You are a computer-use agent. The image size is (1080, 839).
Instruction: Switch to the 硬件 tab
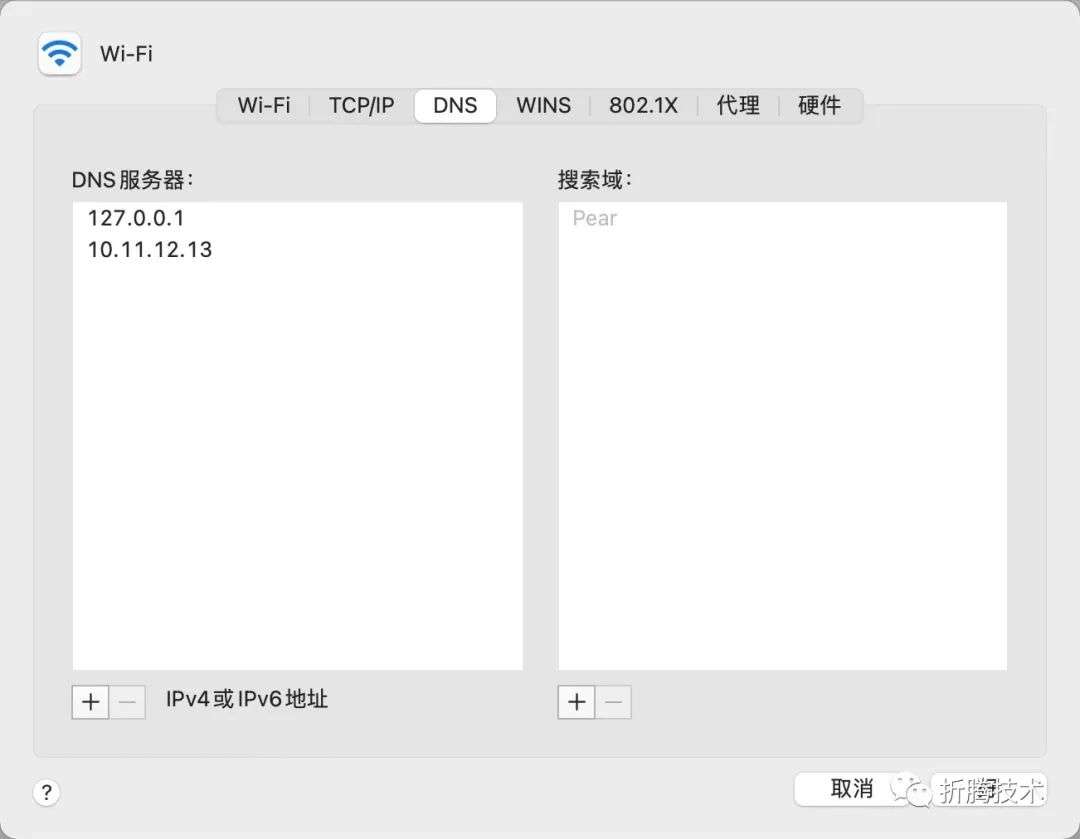(x=820, y=105)
